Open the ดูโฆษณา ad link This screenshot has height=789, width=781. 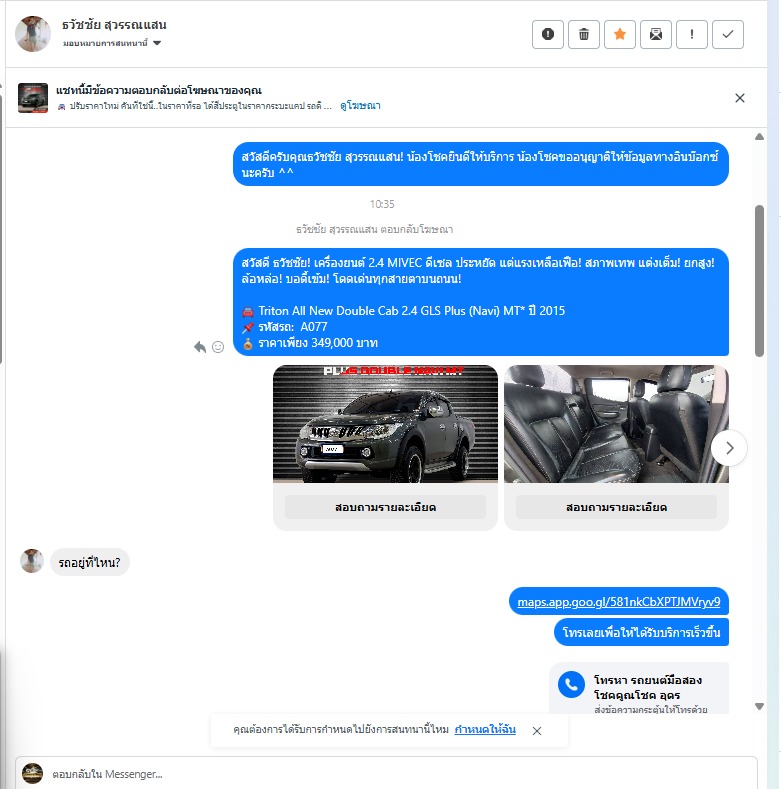coord(360,106)
